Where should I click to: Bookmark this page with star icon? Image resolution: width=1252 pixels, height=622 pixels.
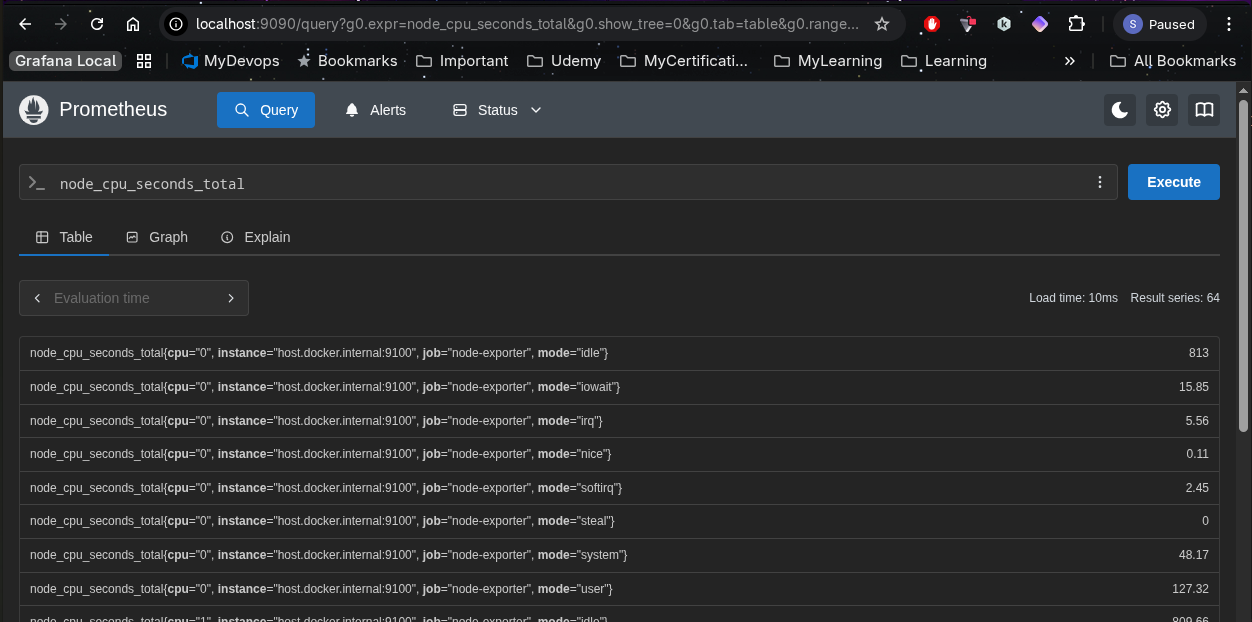point(881,24)
